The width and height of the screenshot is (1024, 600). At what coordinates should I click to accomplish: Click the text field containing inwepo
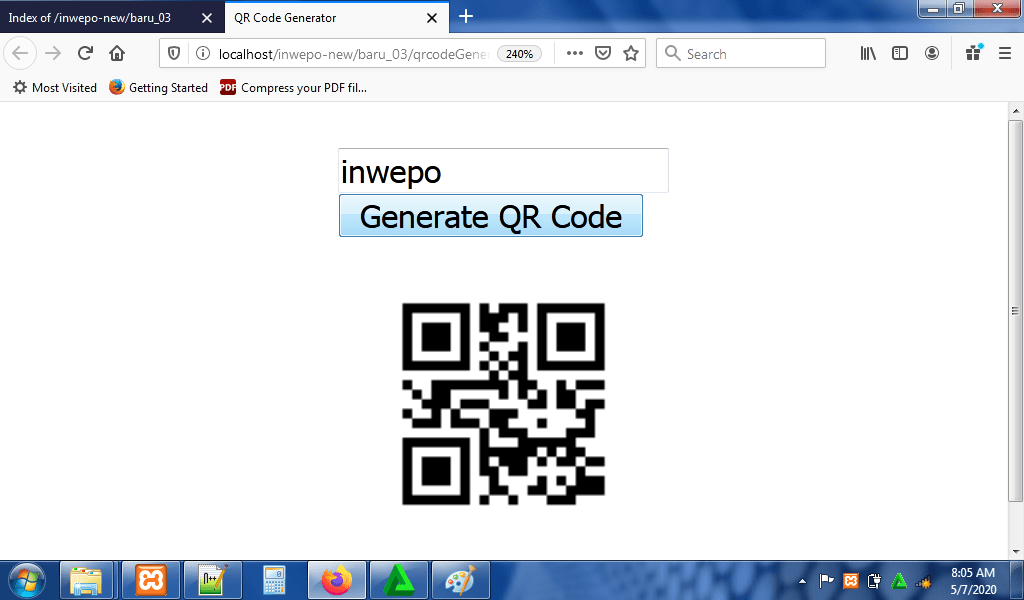point(503,170)
